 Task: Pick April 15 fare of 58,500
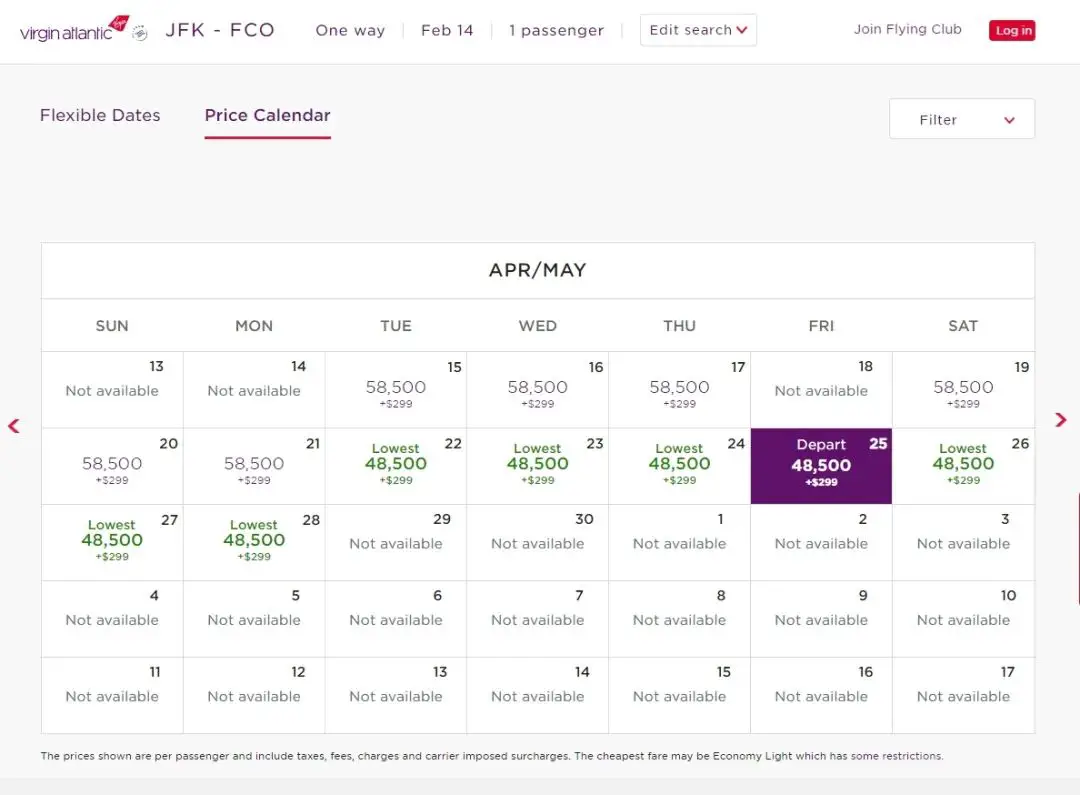click(x=396, y=390)
